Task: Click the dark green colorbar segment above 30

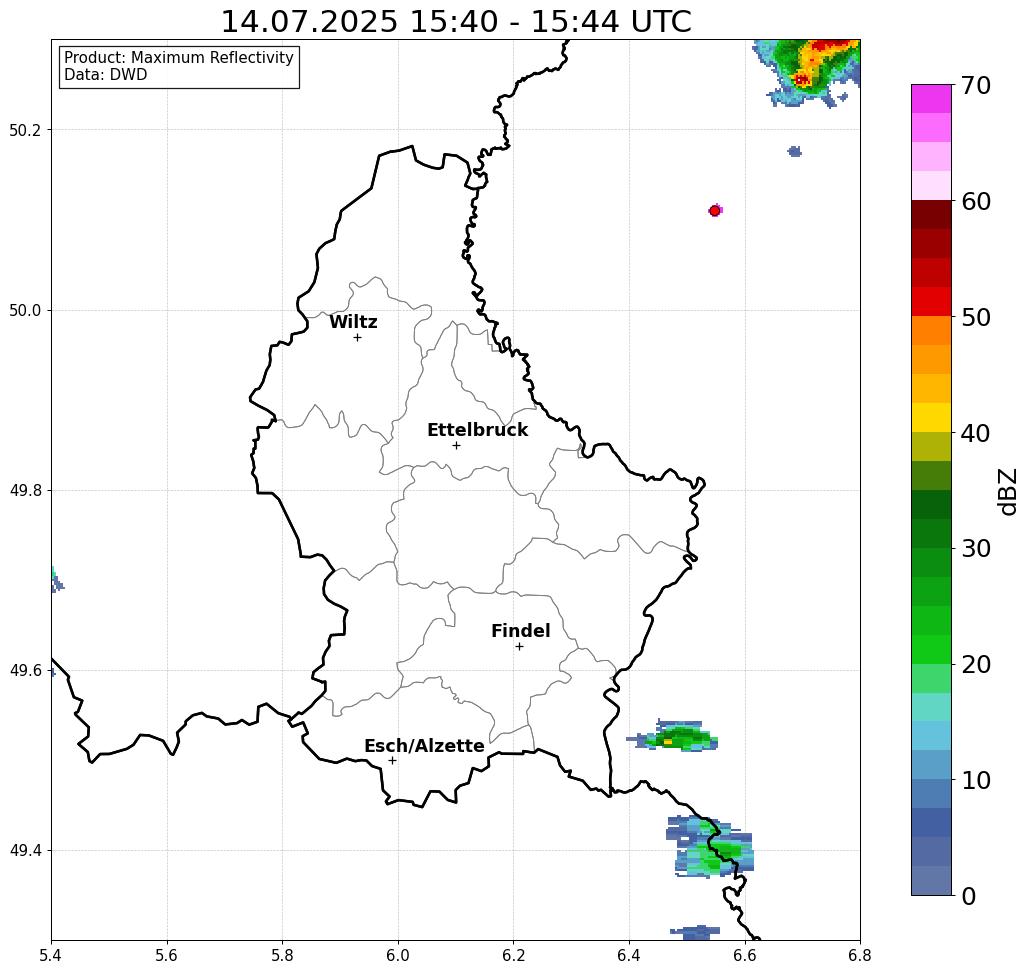Action: (931, 533)
